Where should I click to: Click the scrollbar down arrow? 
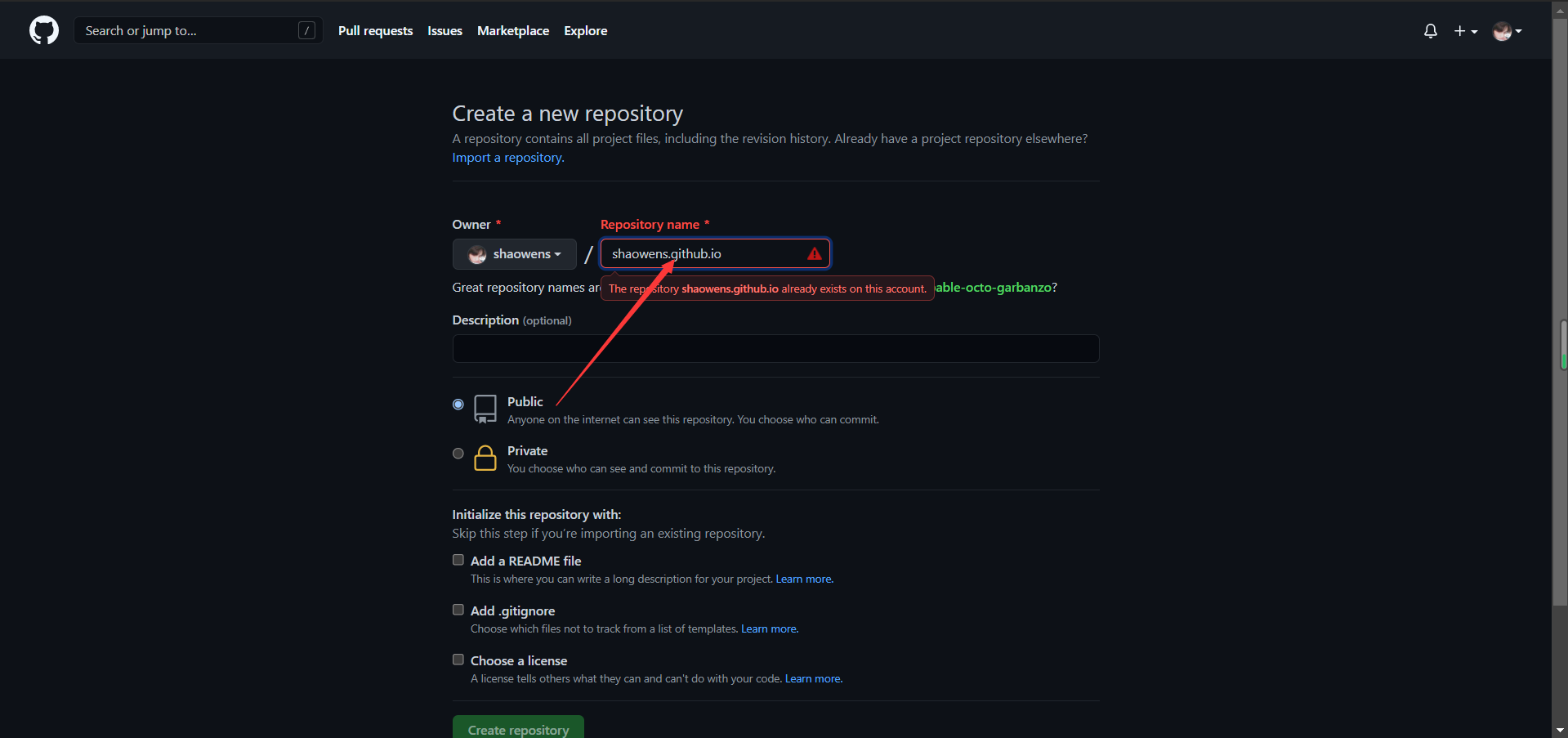(1560, 730)
